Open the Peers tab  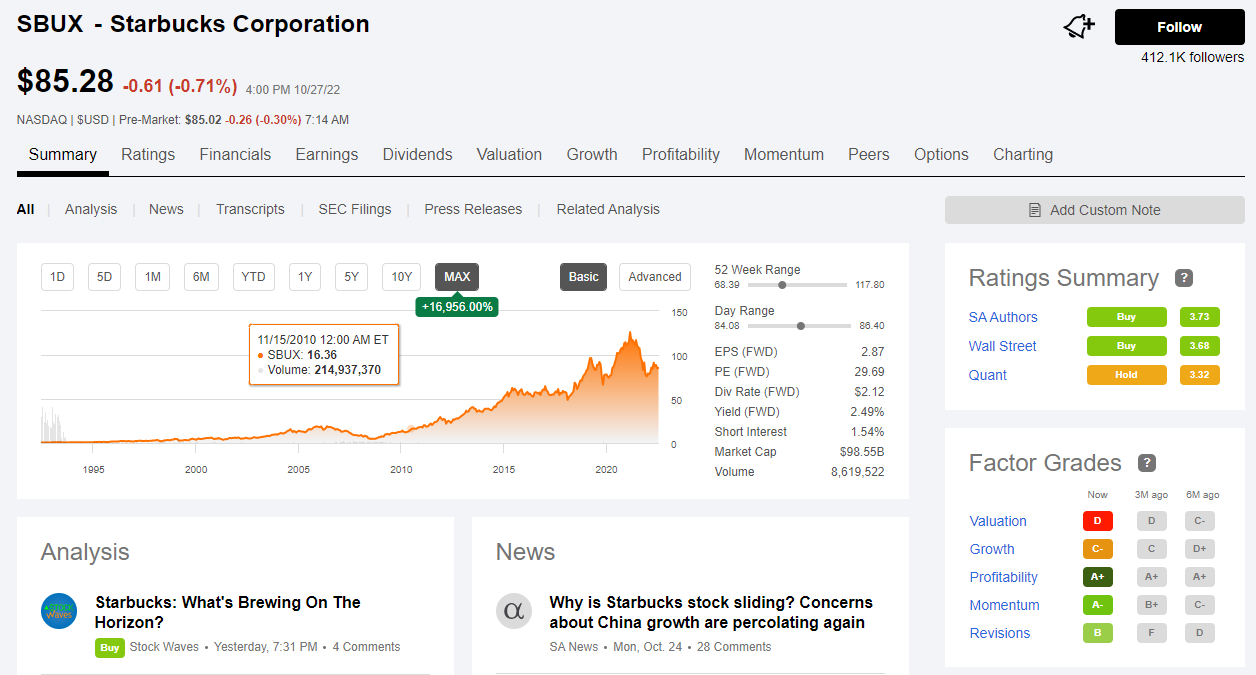click(869, 155)
